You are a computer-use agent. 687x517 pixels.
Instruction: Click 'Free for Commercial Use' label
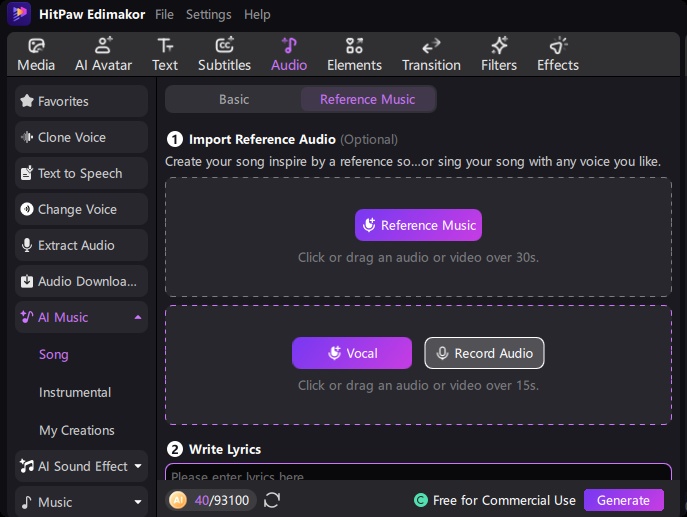(x=504, y=500)
